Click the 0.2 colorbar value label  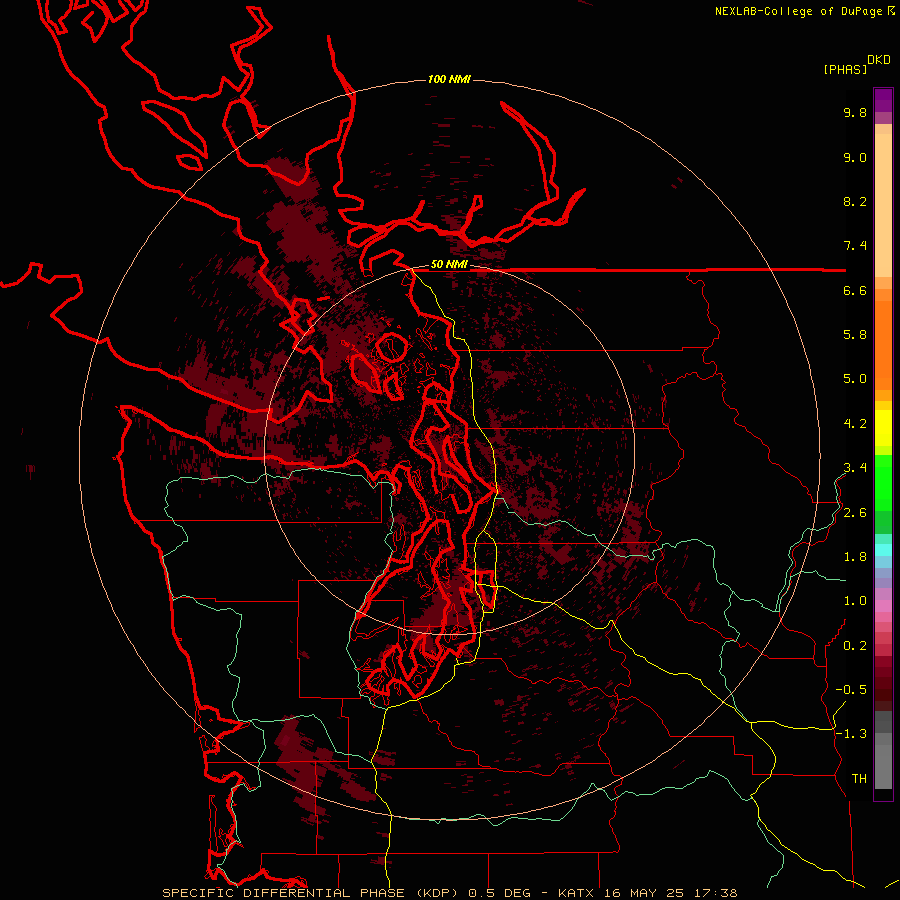click(x=855, y=646)
